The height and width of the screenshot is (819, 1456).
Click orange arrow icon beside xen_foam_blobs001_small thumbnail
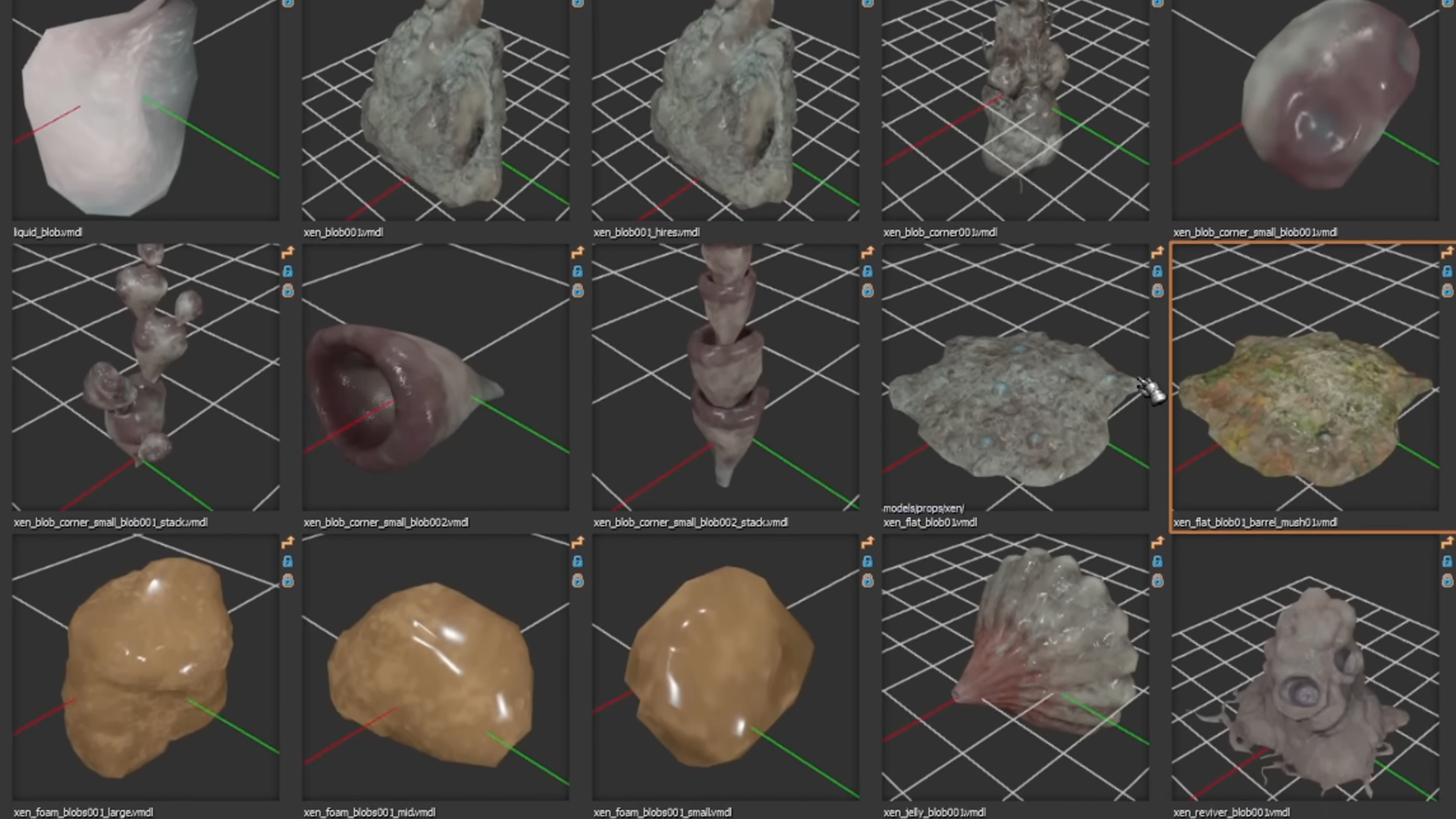[x=868, y=543]
